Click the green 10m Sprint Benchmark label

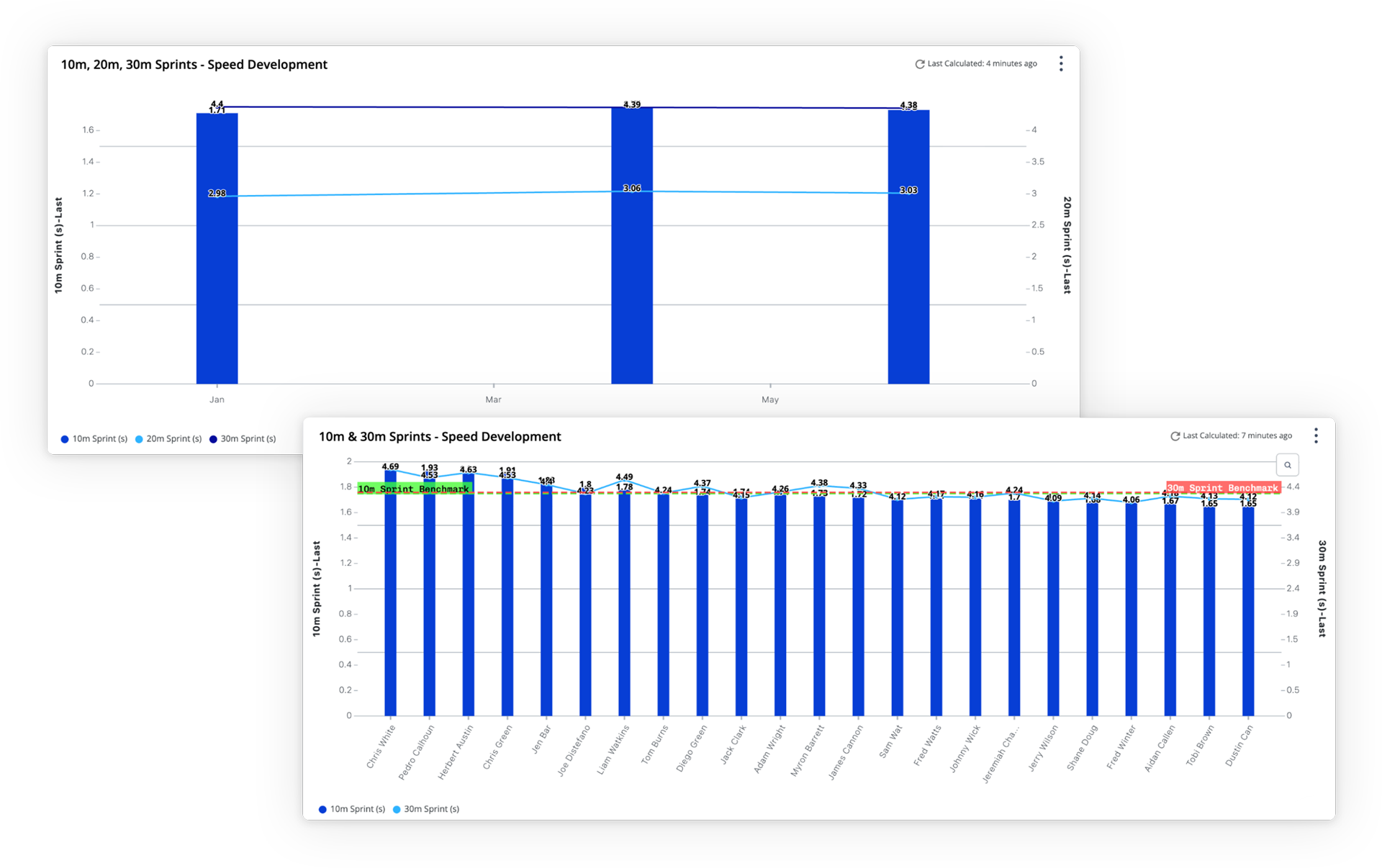[x=414, y=489]
